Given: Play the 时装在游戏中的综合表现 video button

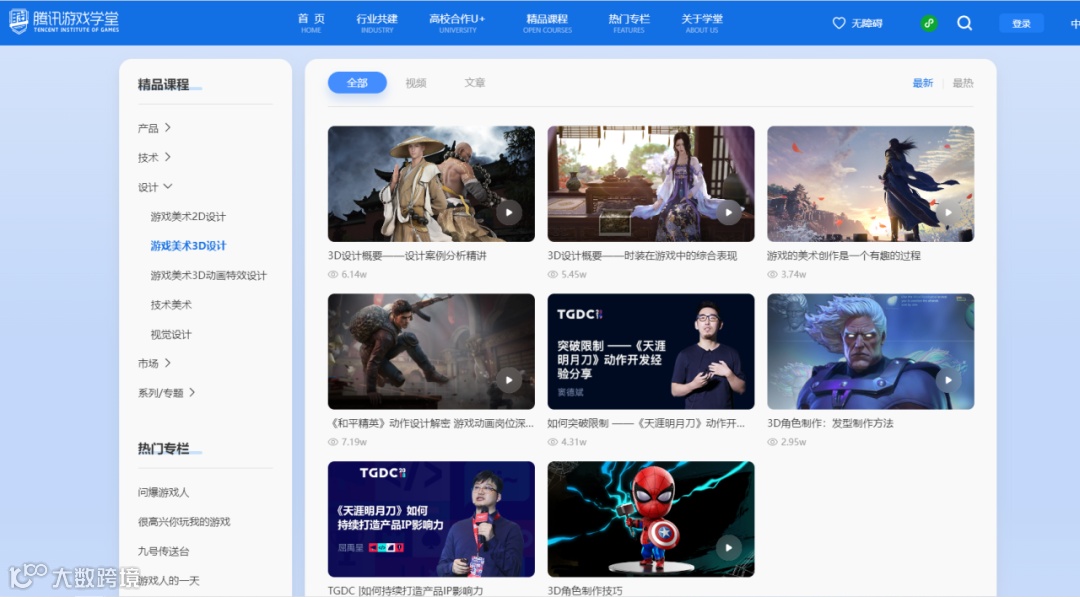Looking at the screenshot, I should coord(729,212).
